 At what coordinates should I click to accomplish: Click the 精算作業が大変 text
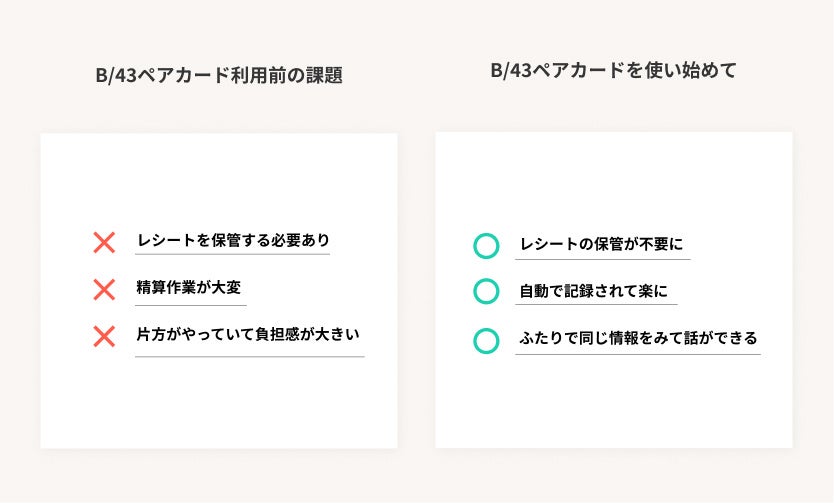[x=189, y=289]
